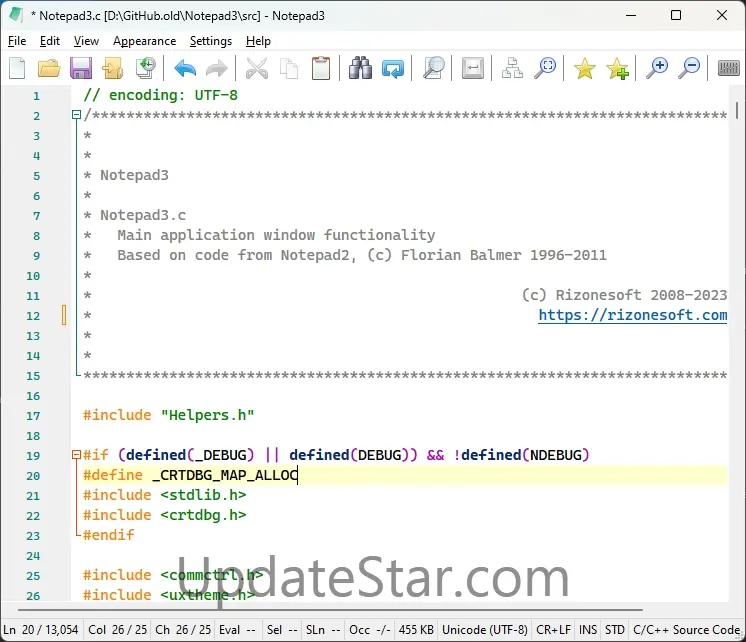Click the grayed Redo arrow icon

coord(216,69)
